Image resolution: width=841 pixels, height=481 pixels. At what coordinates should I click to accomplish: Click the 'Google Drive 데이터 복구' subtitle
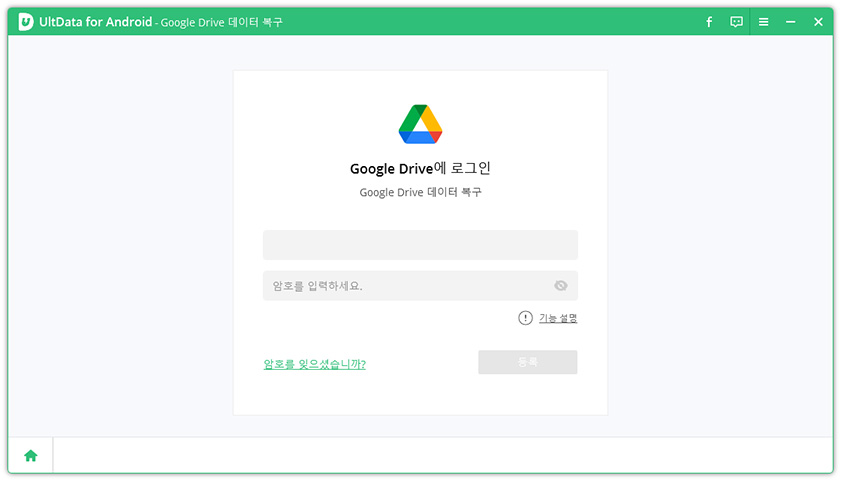420,192
